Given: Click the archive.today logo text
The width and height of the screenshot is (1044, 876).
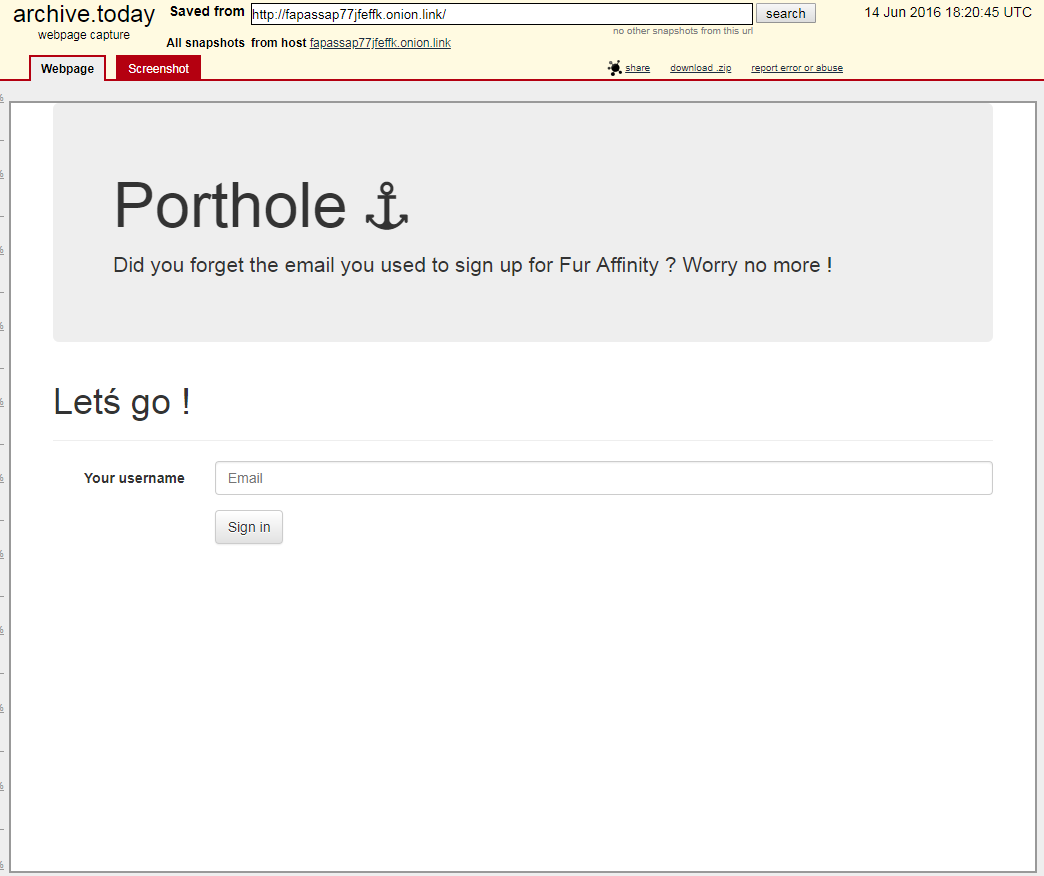Looking at the screenshot, I should [84, 14].
